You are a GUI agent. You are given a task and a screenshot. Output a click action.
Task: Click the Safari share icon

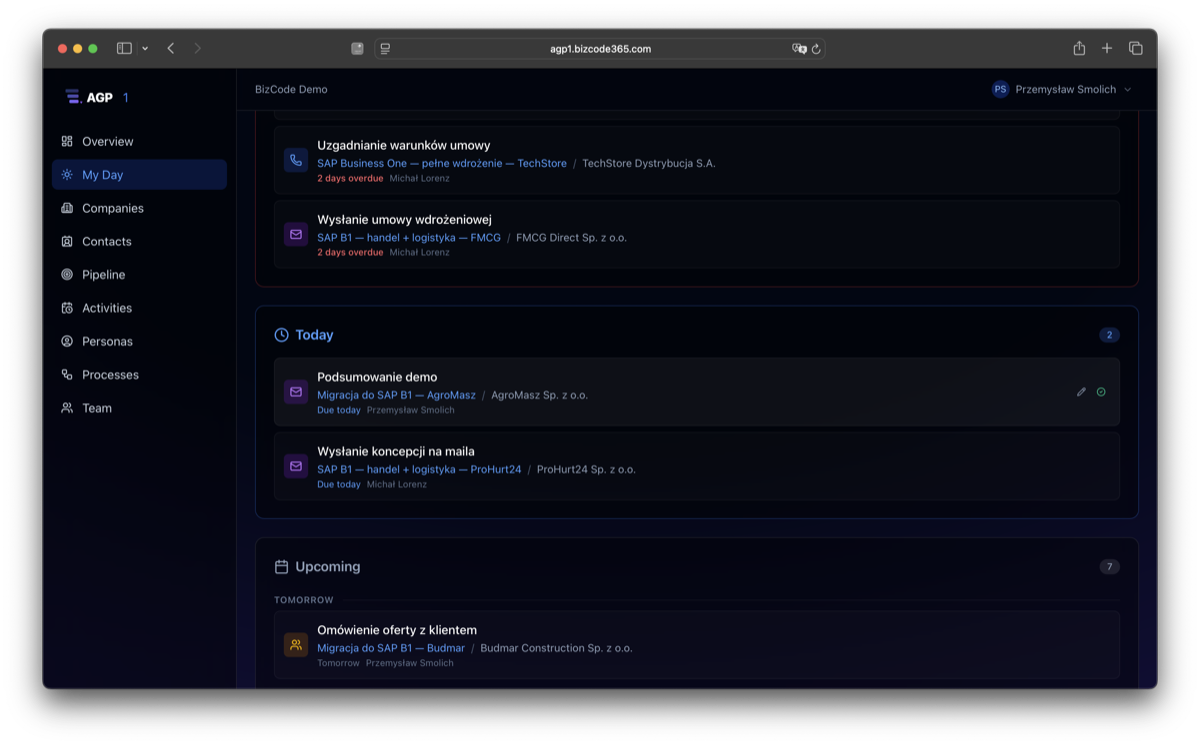point(1079,48)
